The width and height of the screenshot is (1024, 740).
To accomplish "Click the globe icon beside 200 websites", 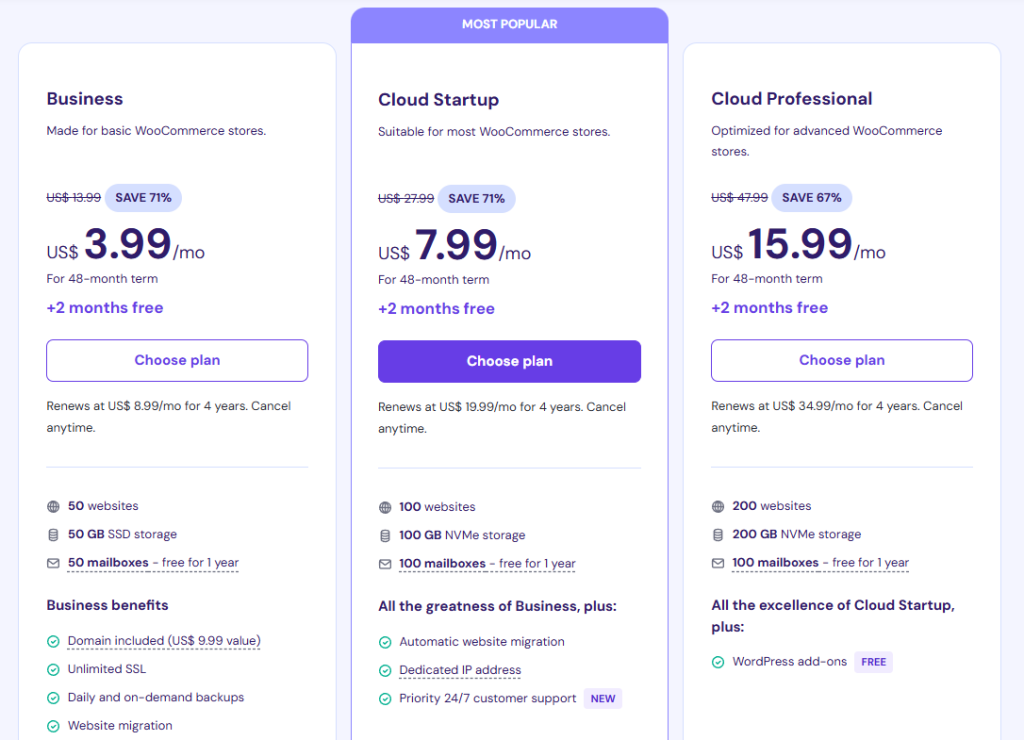I will [x=718, y=506].
